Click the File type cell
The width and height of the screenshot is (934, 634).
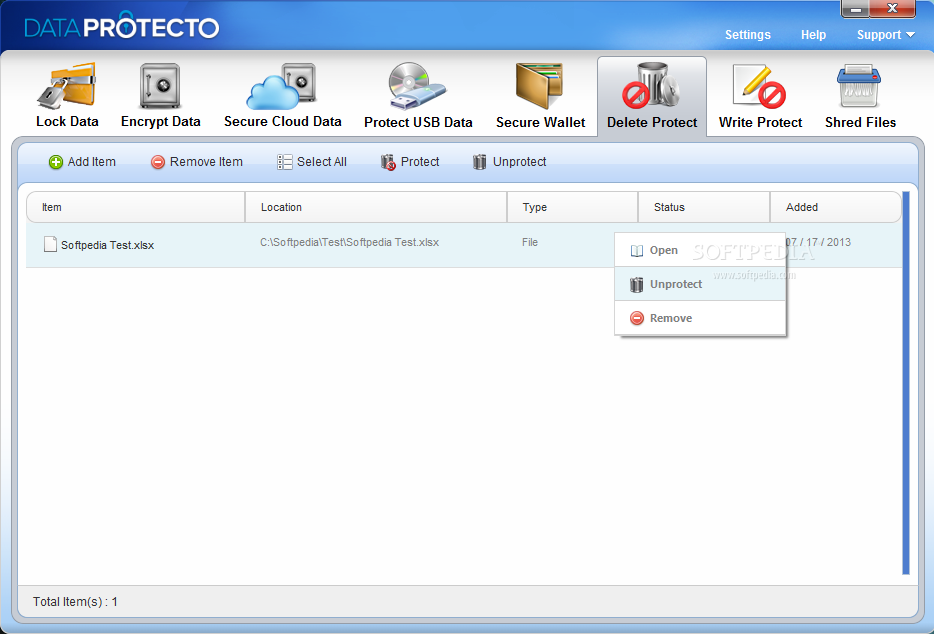[x=530, y=243]
